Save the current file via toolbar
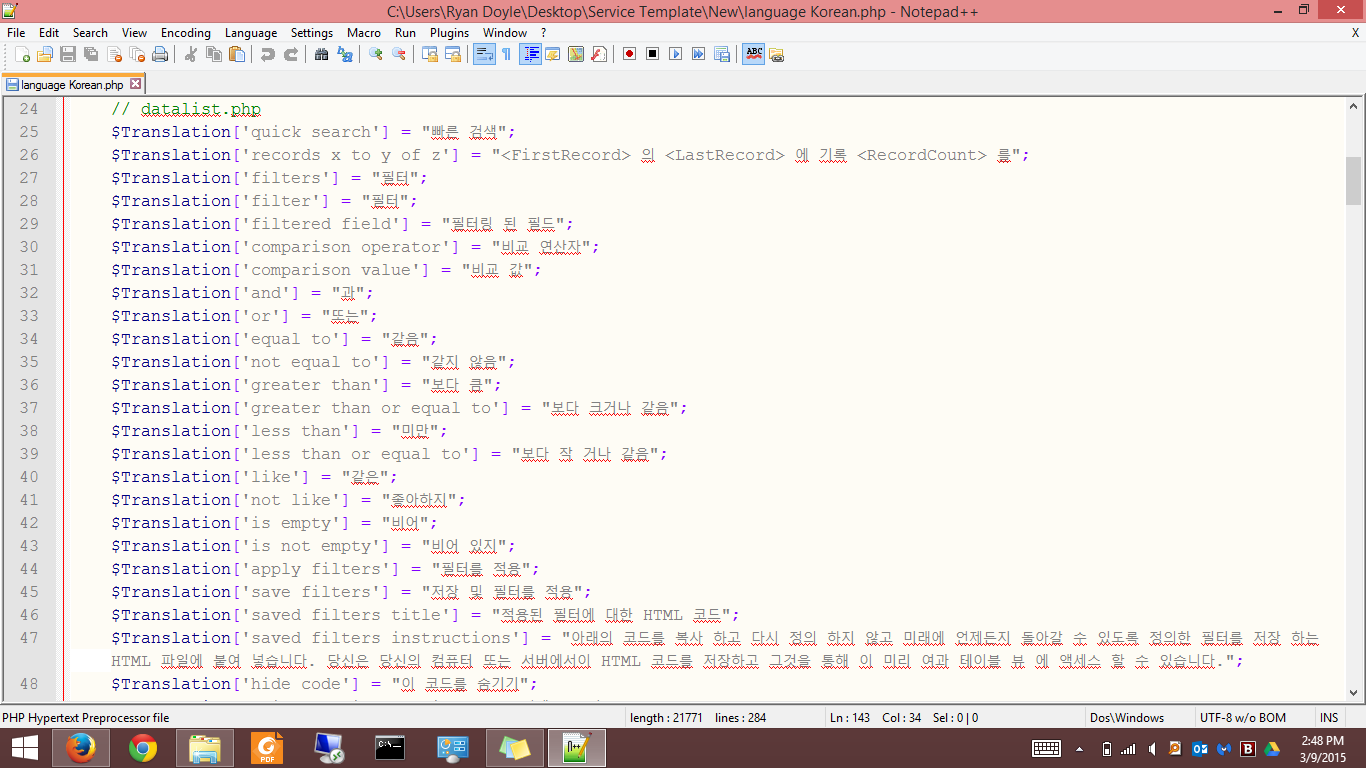 (x=68, y=54)
